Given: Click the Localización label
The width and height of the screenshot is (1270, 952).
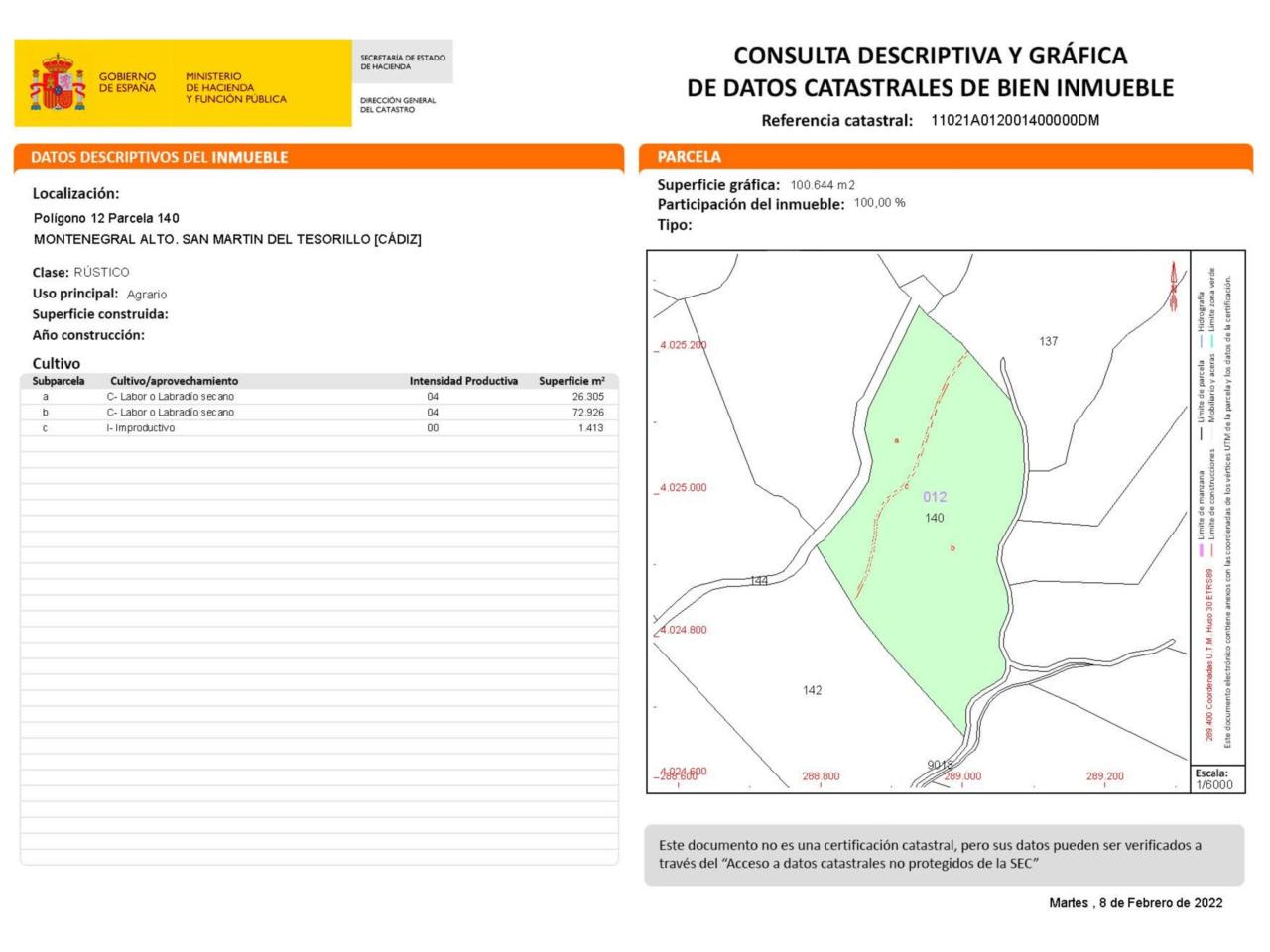Looking at the screenshot, I should [75, 194].
